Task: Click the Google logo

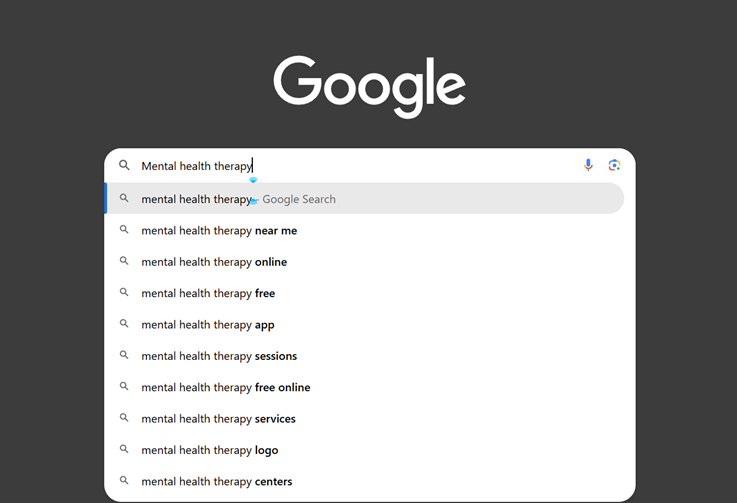Action: [x=369, y=87]
